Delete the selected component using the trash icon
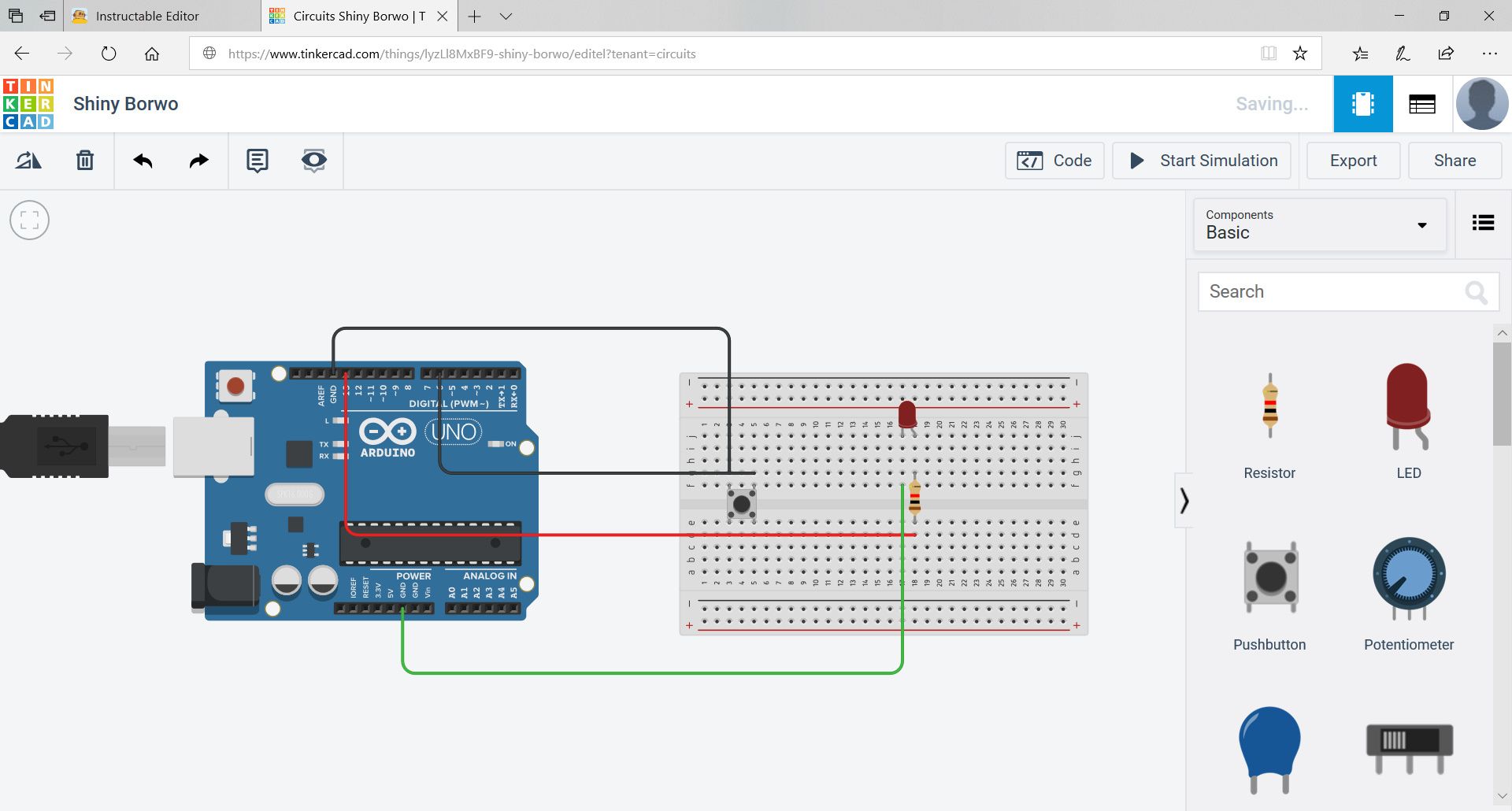The image size is (1512, 811). coord(85,160)
